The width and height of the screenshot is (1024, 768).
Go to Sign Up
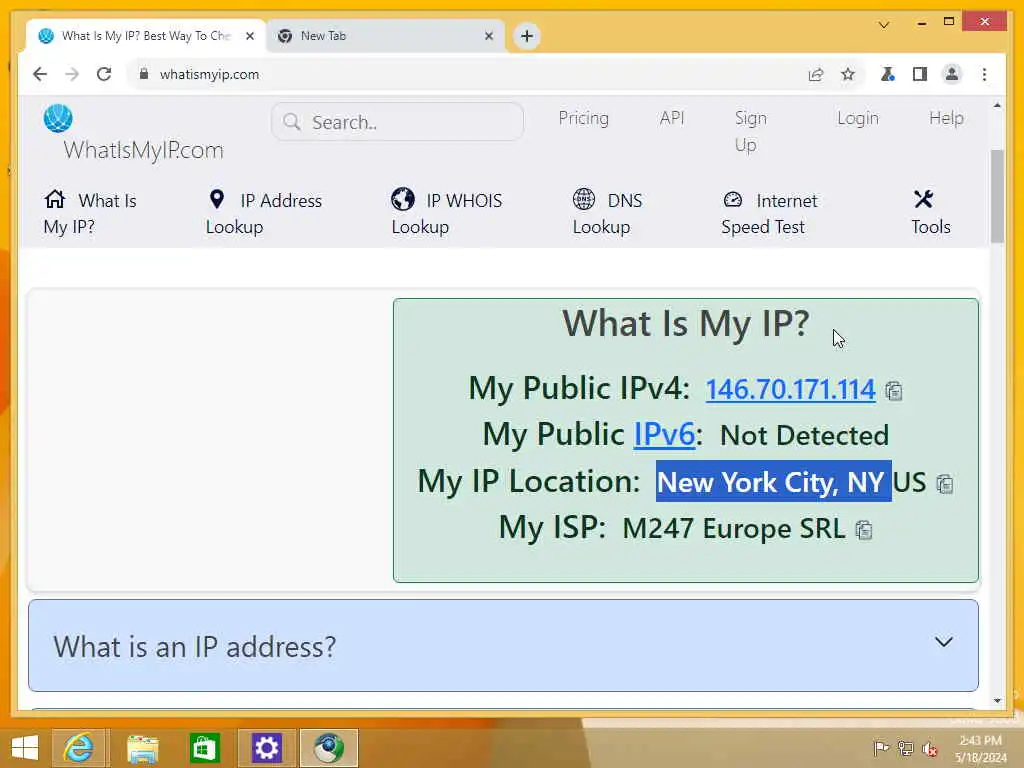click(x=750, y=131)
